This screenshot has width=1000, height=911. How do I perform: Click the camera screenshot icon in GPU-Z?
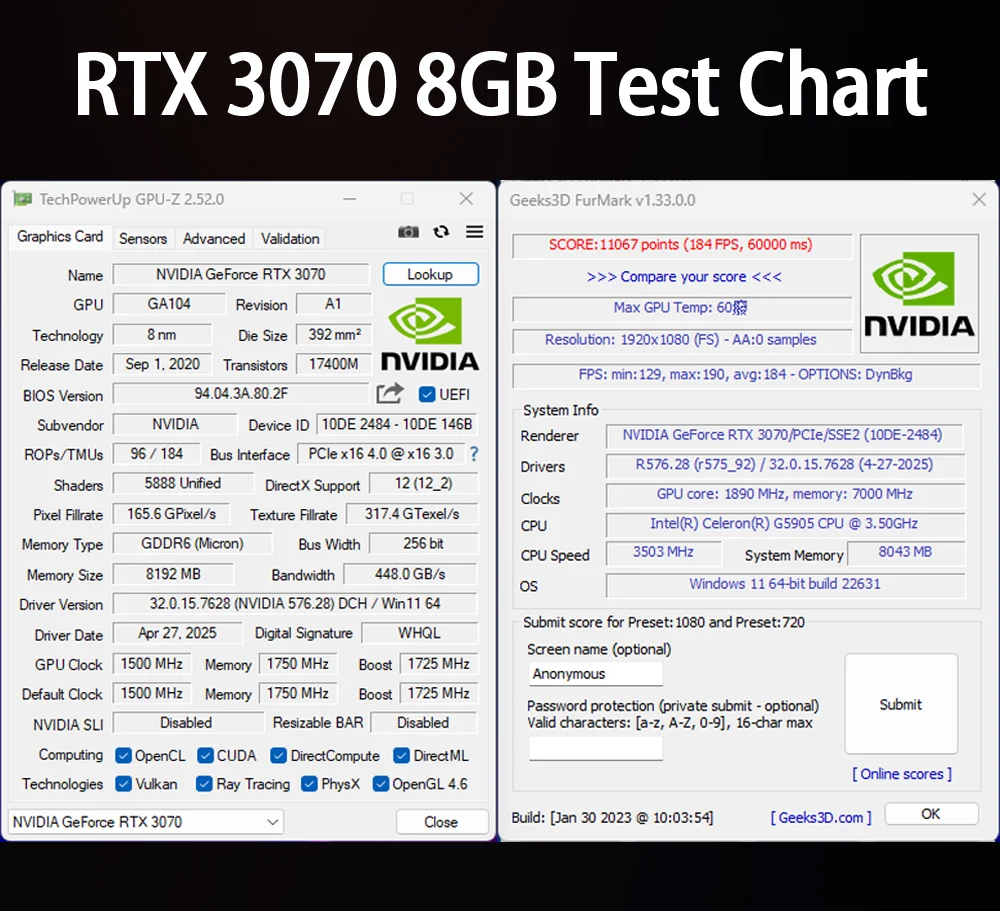click(409, 231)
